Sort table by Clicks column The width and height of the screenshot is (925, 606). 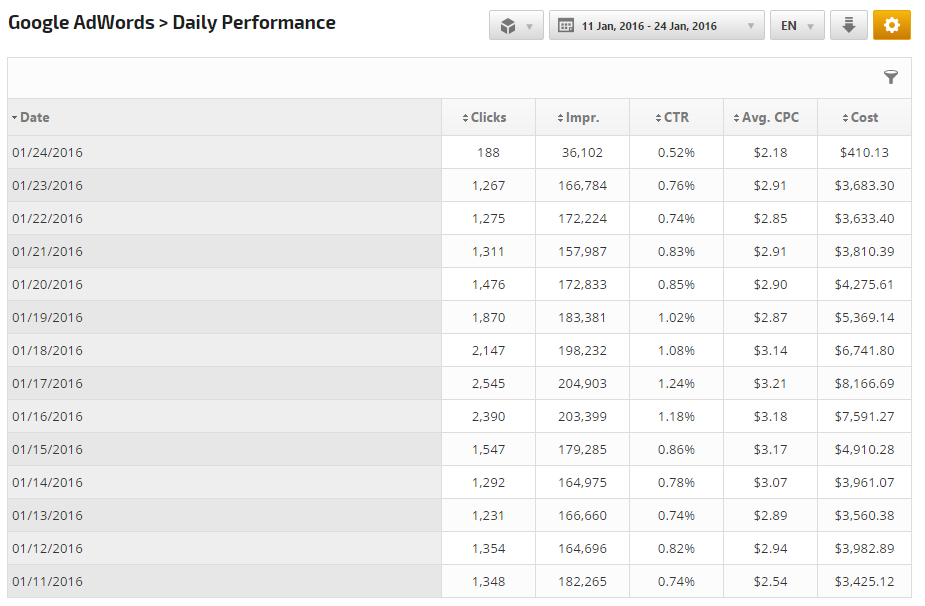coord(488,117)
